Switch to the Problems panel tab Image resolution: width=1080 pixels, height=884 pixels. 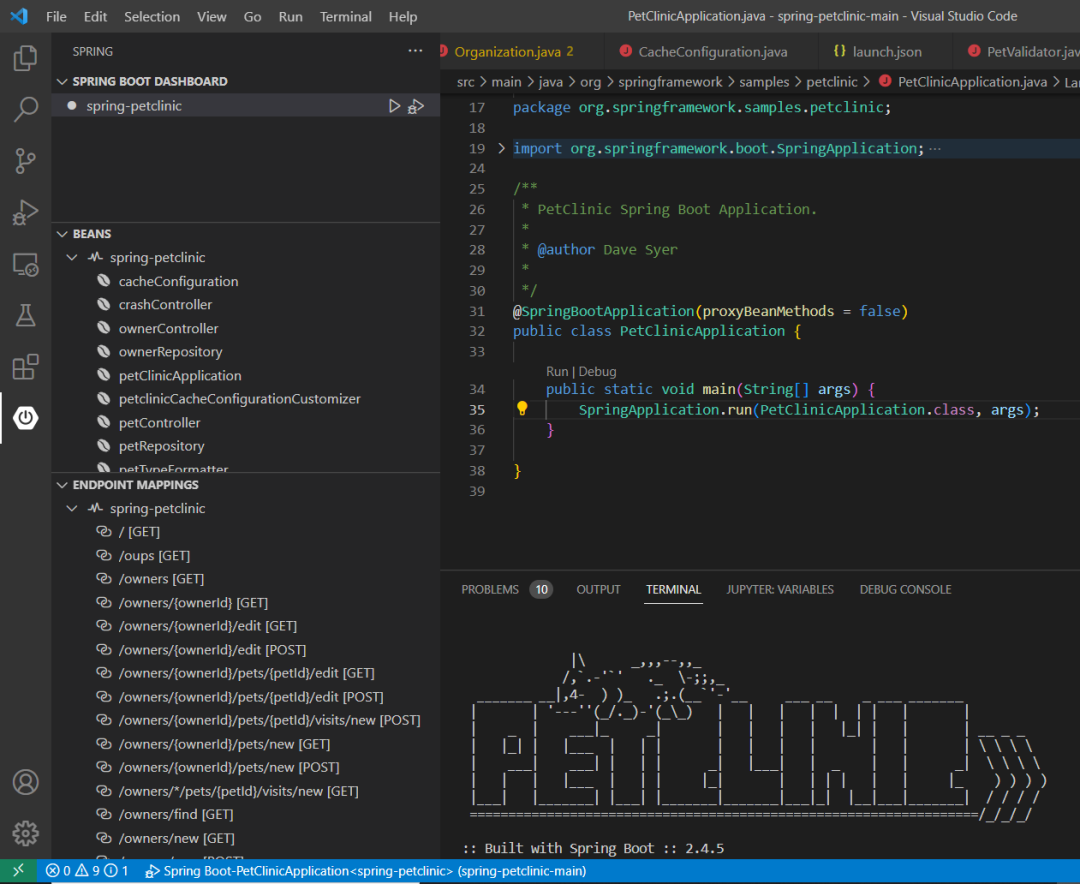(x=490, y=590)
